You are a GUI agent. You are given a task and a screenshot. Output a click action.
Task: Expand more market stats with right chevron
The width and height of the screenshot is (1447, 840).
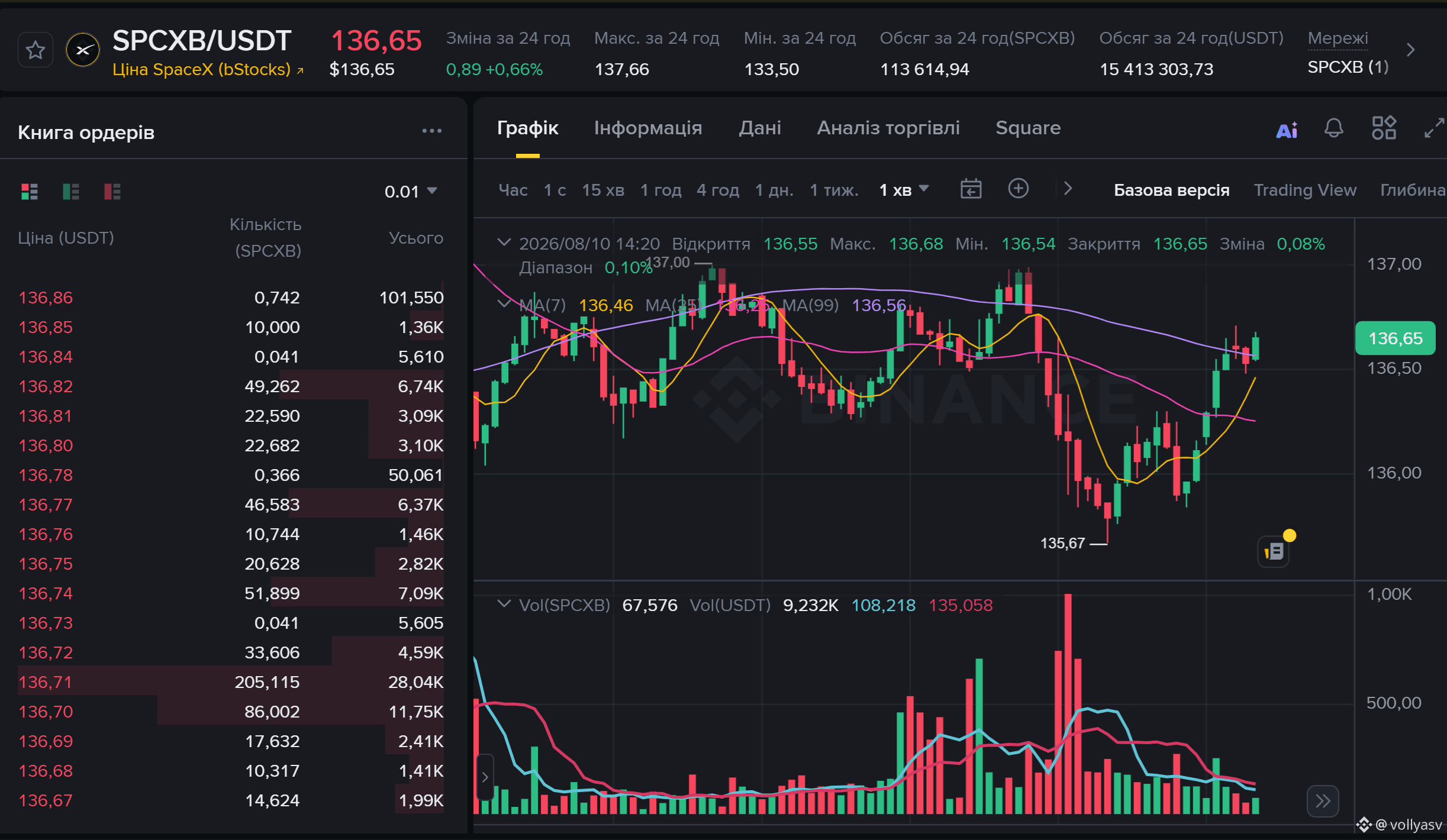click(1411, 50)
